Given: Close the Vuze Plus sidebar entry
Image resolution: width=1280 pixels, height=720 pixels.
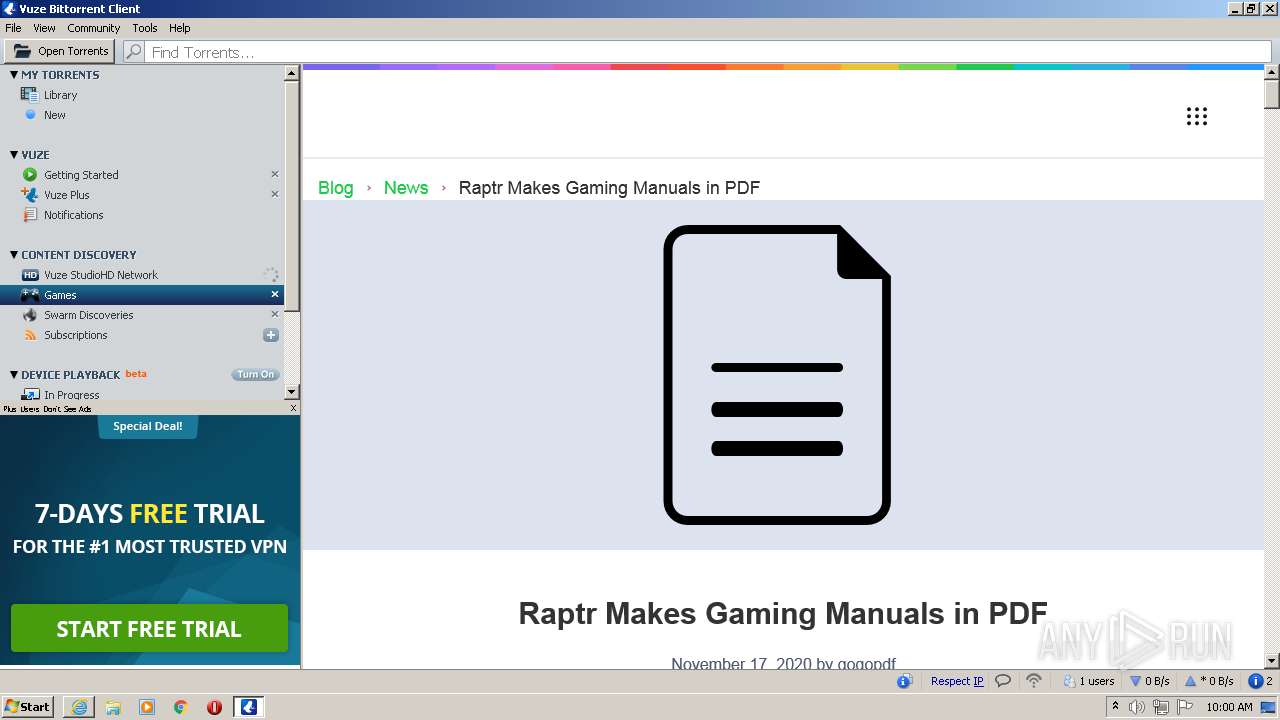Looking at the screenshot, I should (275, 194).
